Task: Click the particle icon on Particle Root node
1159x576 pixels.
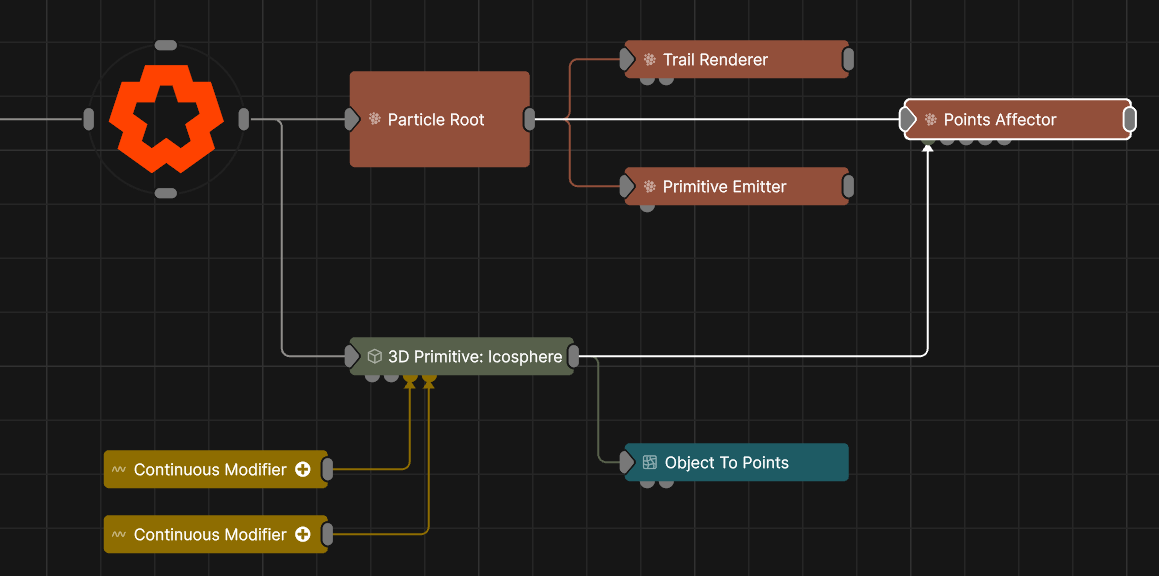Action: [x=375, y=120]
